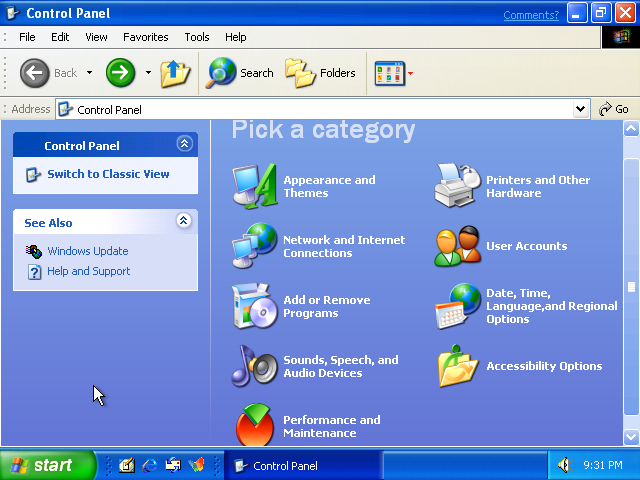Viewport: 640px width, 480px height.
Task: Launch Internet Explorer from Quick Launch
Action: coord(150,465)
